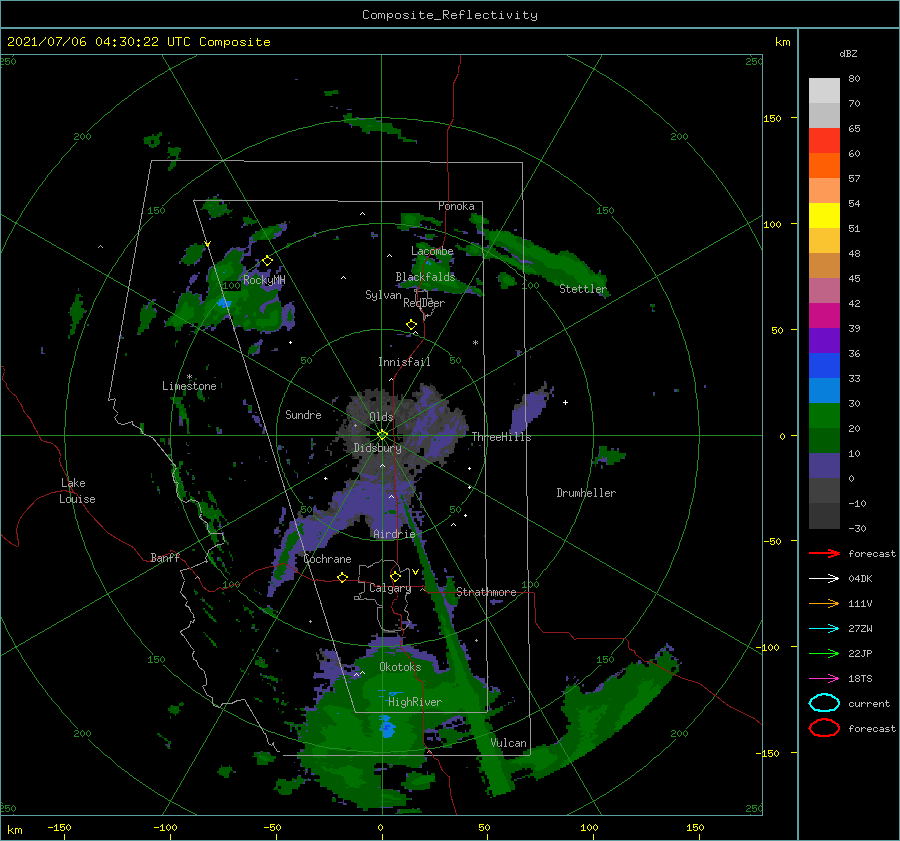Click the Stettler label

coord(583,289)
